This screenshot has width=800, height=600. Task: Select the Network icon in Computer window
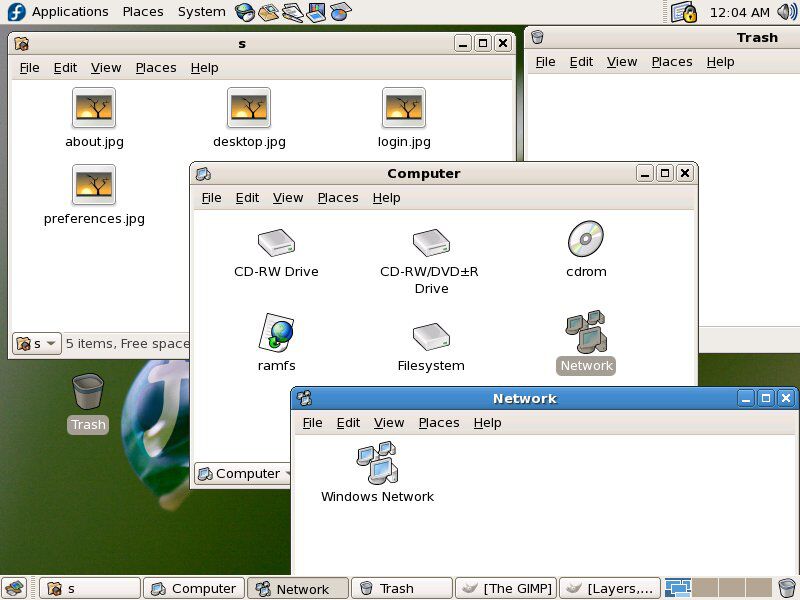click(x=586, y=333)
